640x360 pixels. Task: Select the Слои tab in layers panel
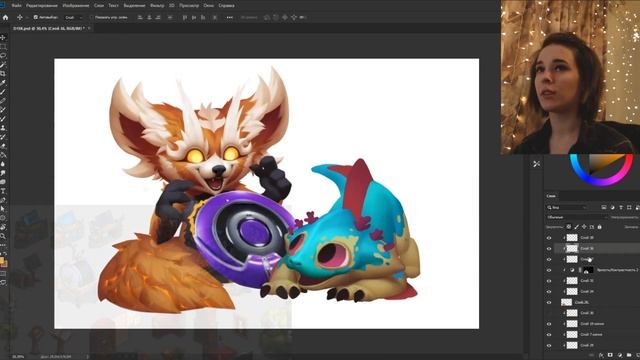[551, 196]
